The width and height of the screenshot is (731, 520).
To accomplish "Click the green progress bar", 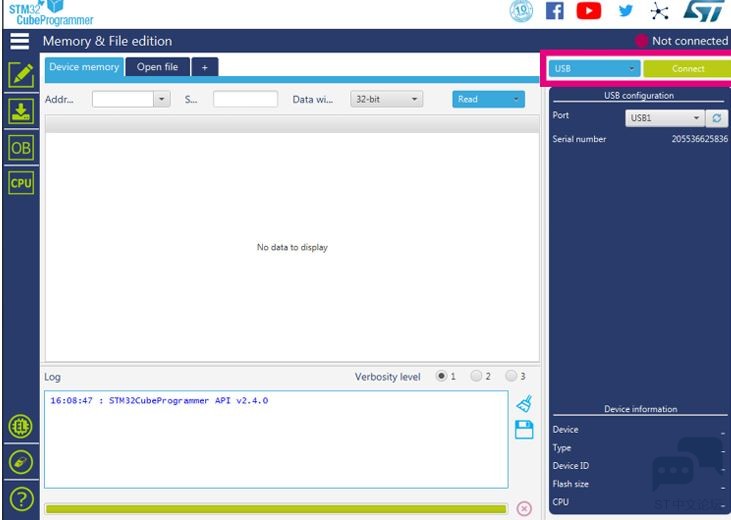I will pos(276,508).
